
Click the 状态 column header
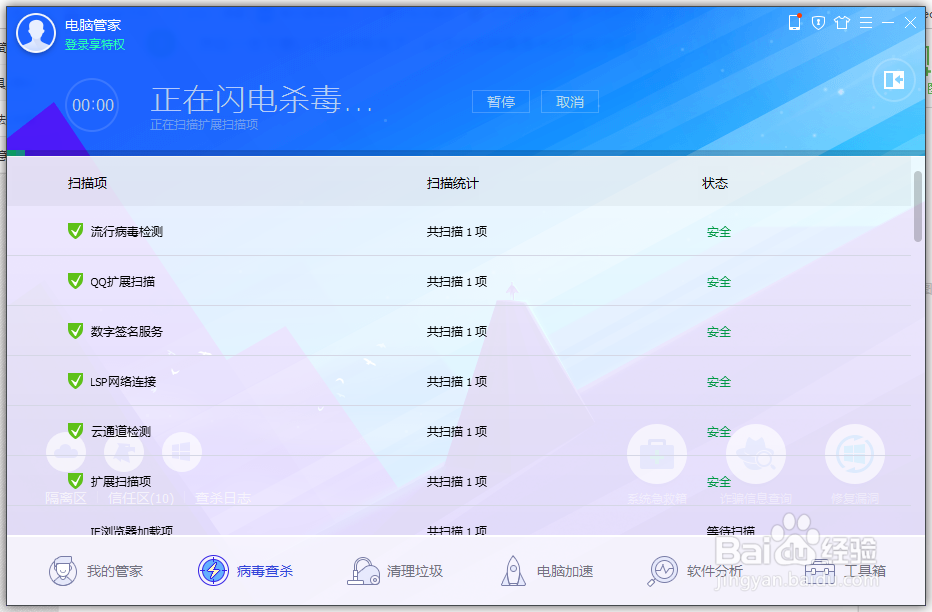pyautogui.click(x=715, y=183)
